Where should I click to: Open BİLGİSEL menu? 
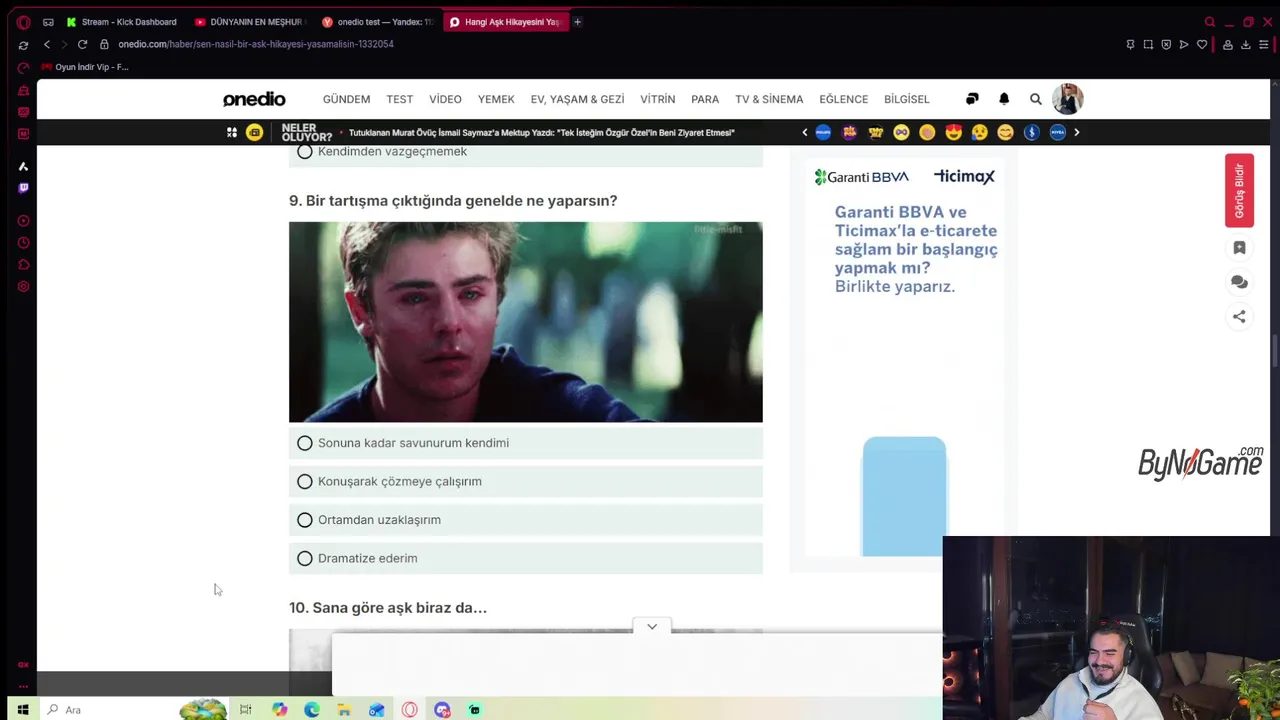point(906,99)
